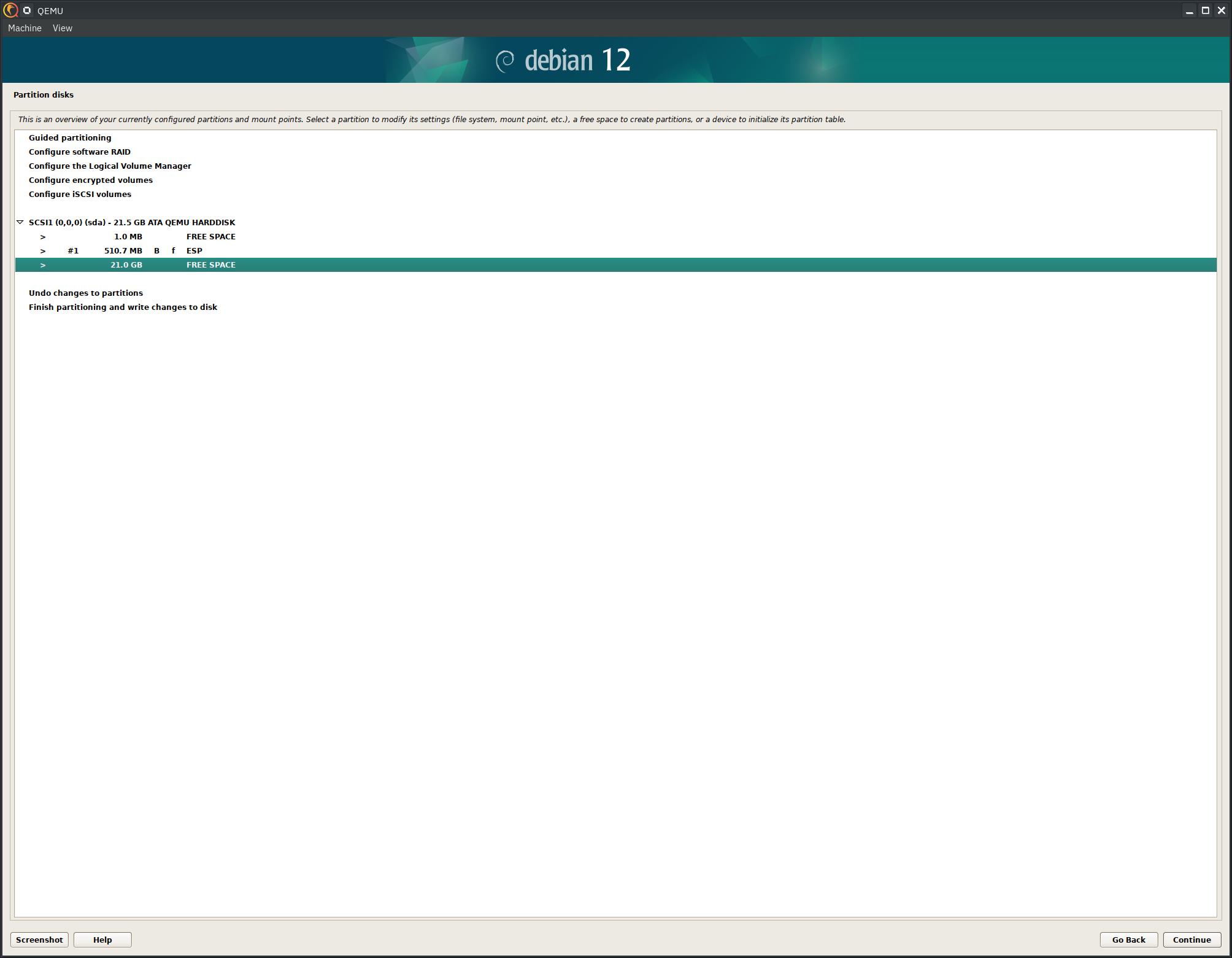Click the Screenshot button
This screenshot has width=1232, height=958.
coord(39,940)
